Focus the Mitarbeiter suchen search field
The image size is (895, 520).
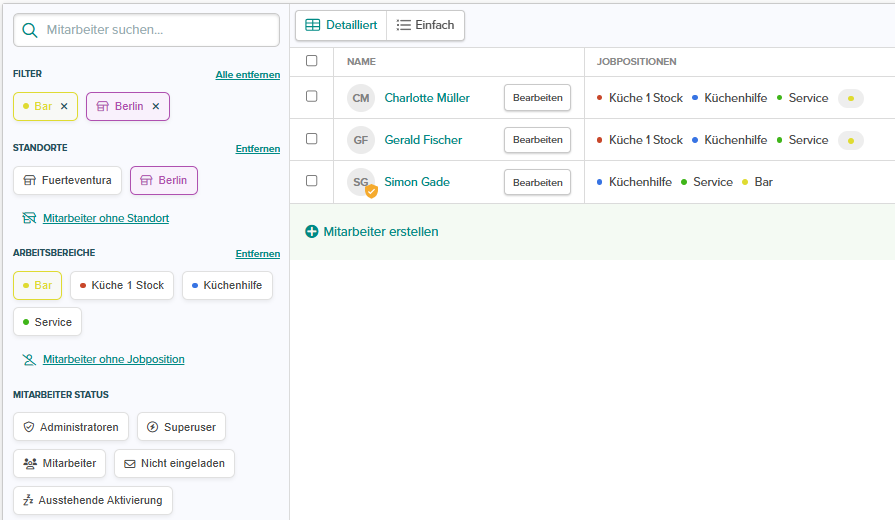click(x=160, y=30)
